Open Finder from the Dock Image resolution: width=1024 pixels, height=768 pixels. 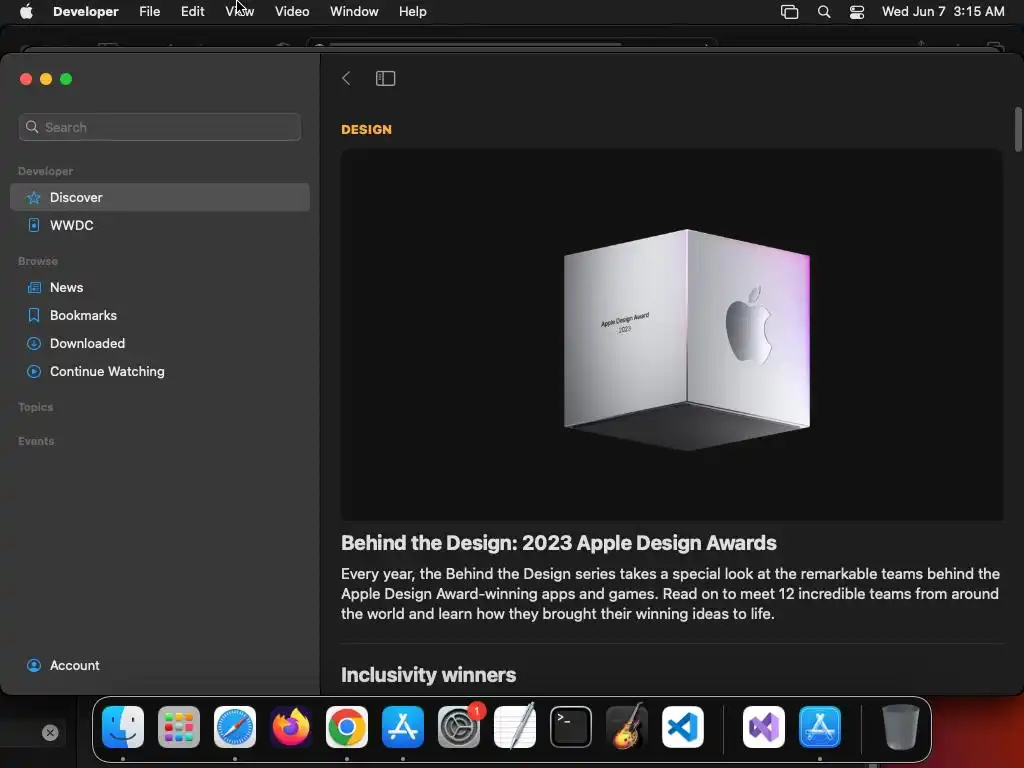click(123, 727)
